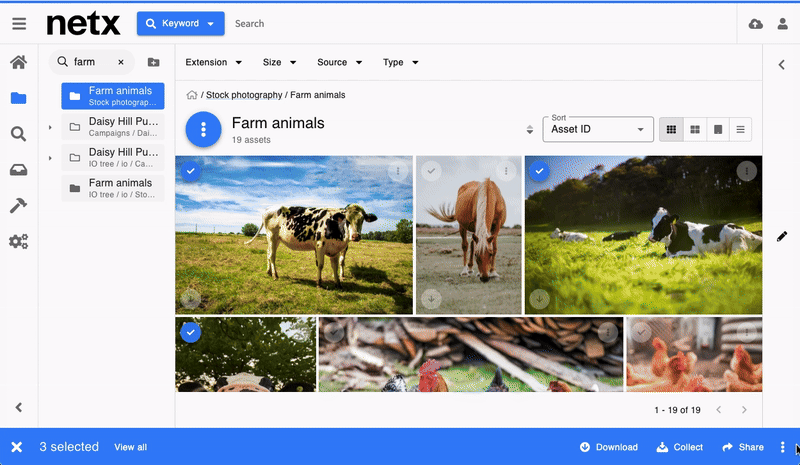Select the brown horse photo checkbox

tap(431, 172)
